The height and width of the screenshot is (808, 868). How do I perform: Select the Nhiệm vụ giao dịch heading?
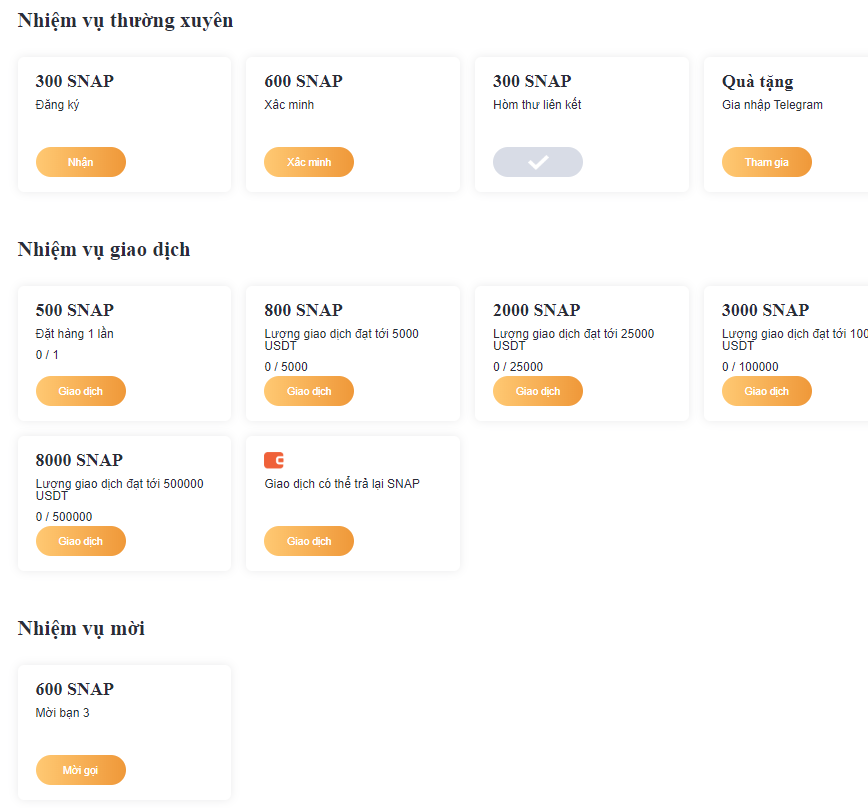pos(104,249)
